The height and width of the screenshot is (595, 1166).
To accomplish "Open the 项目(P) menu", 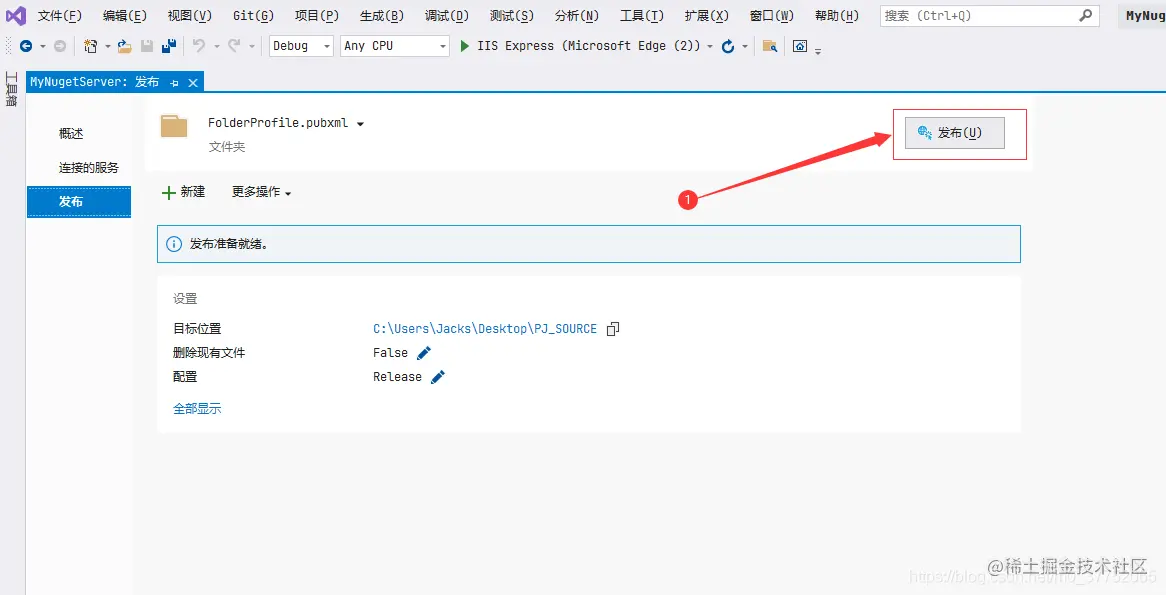I will coord(317,16).
